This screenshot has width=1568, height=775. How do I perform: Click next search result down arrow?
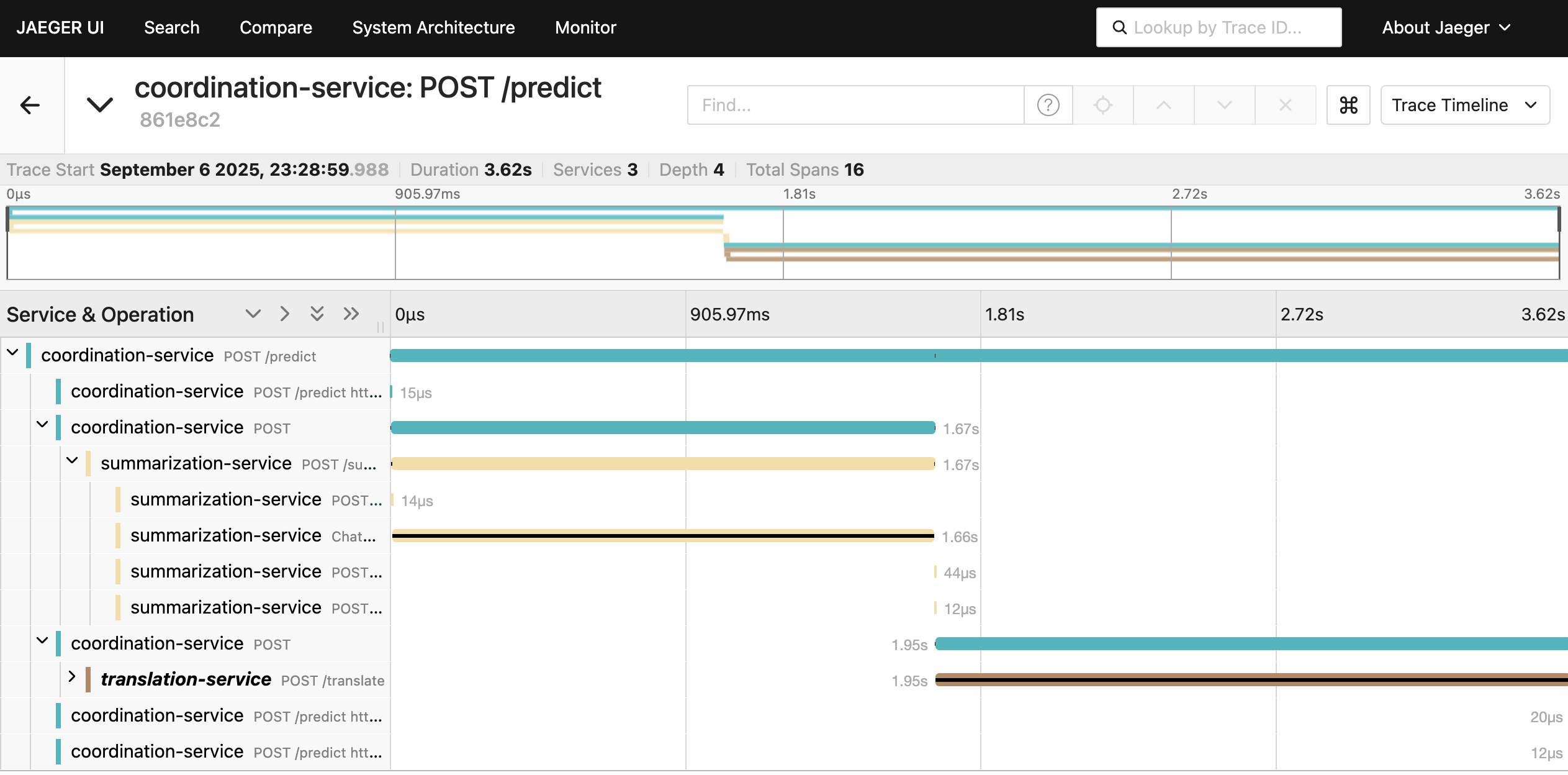(x=1224, y=105)
